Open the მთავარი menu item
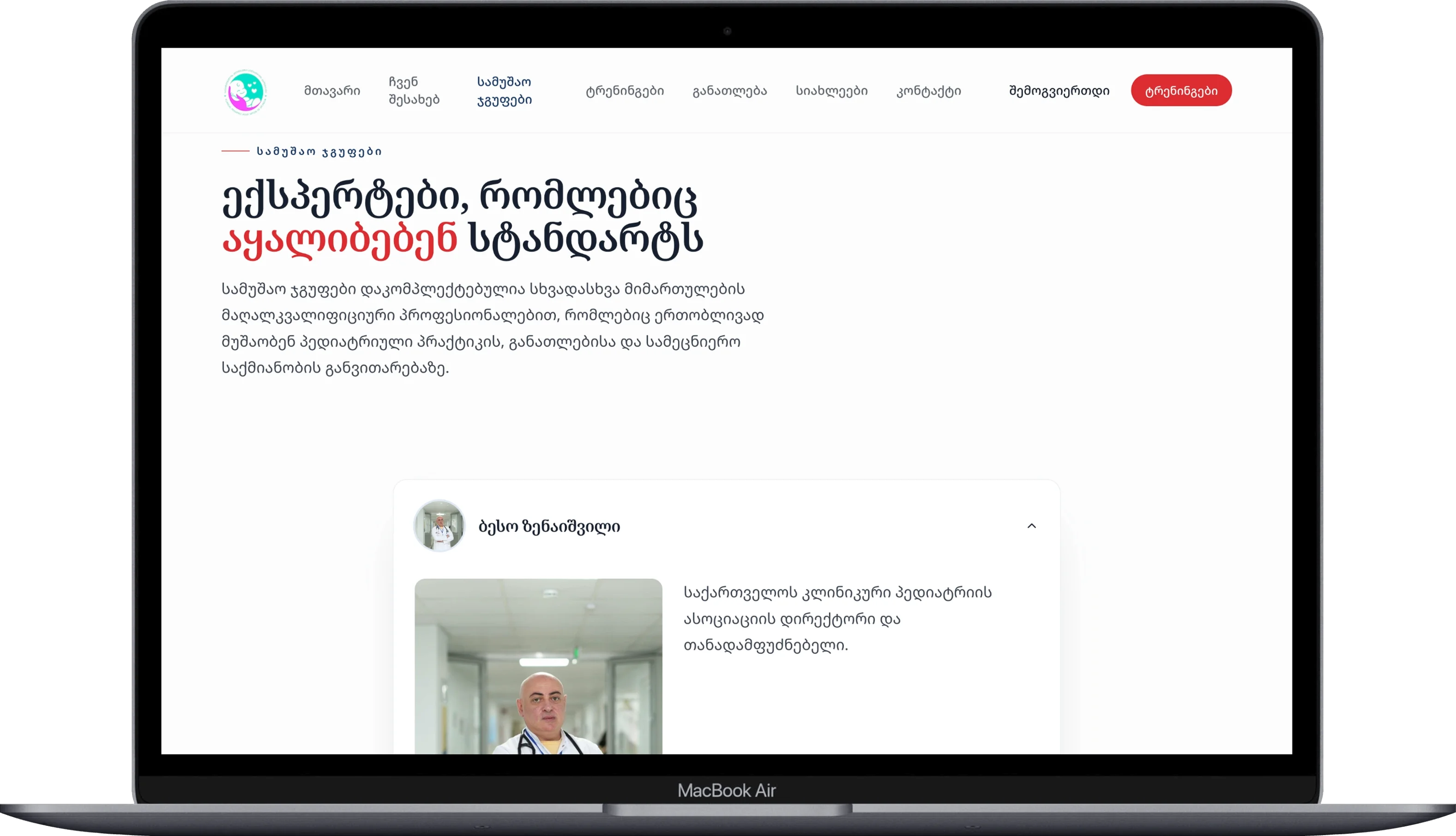 pyautogui.click(x=332, y=91)
